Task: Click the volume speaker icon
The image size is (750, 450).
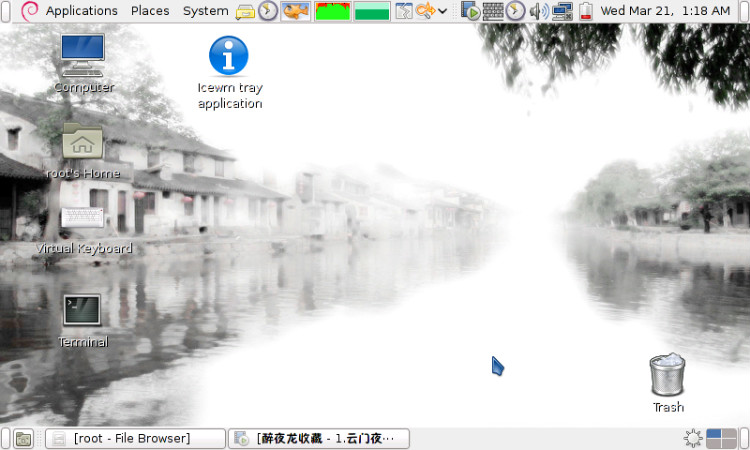Action: tap(539, 11)
